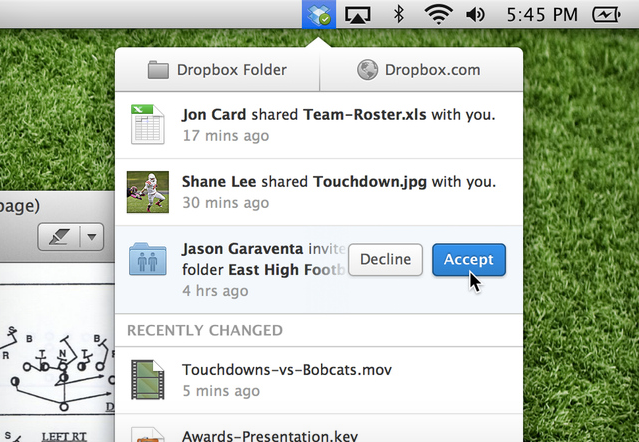
Task: Open the Dropbox.com tab
Action: coord(419,70)
